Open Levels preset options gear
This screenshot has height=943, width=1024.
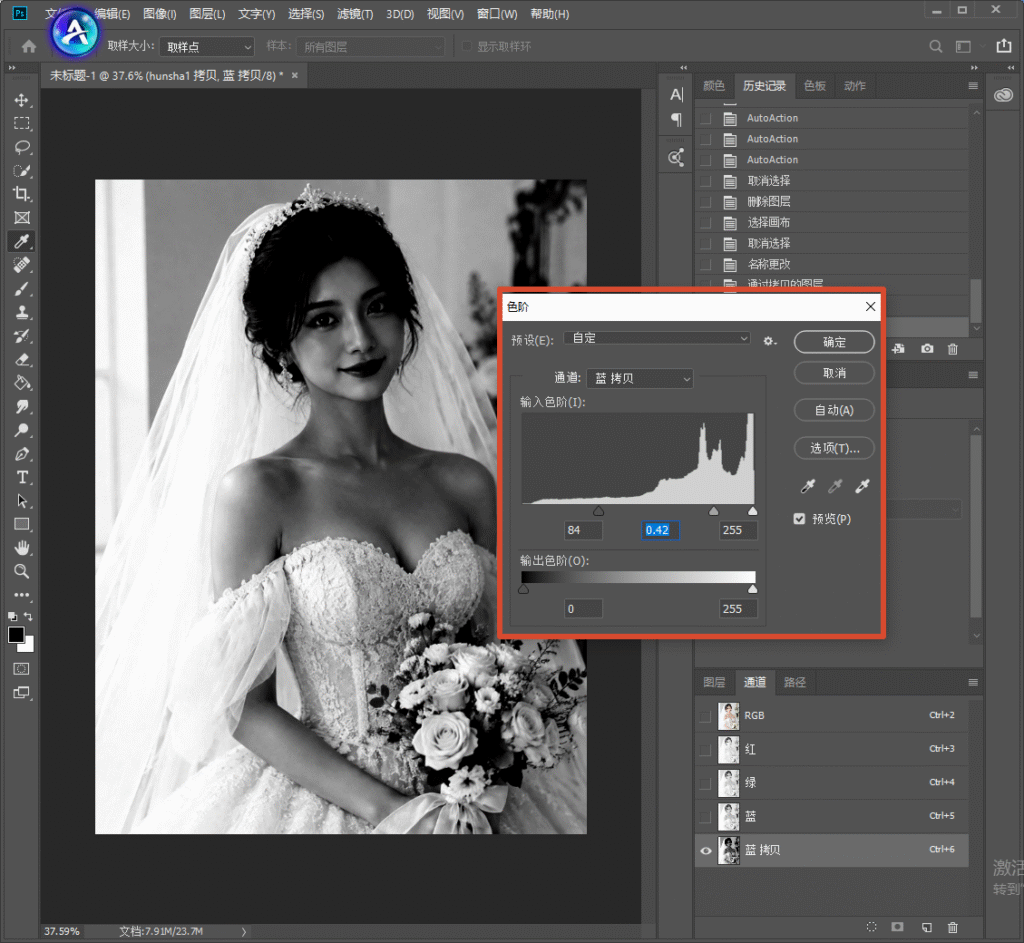coord(770,341)
